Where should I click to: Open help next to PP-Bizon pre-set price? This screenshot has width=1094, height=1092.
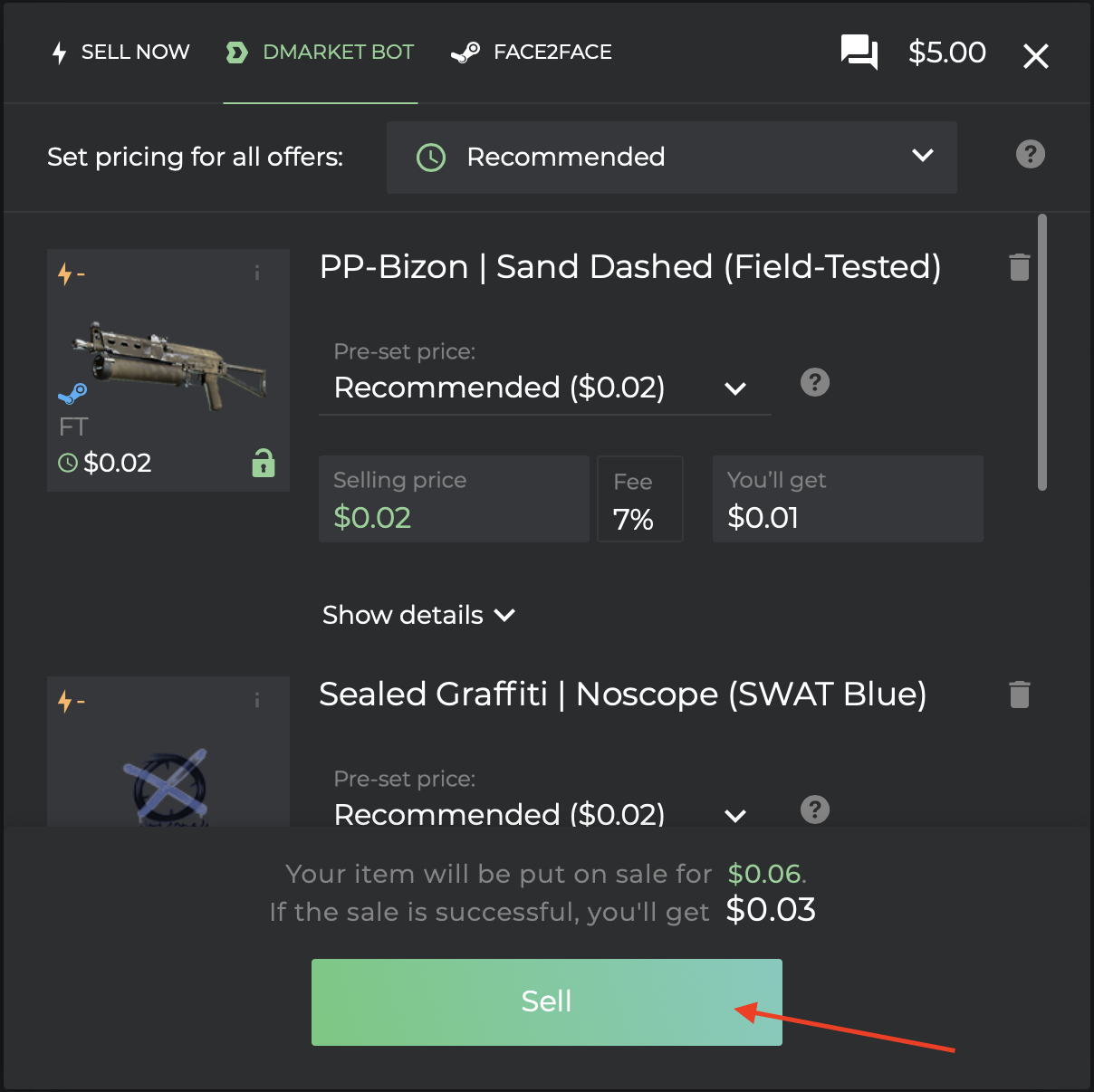pyautogui.click(x=815, y=382)
